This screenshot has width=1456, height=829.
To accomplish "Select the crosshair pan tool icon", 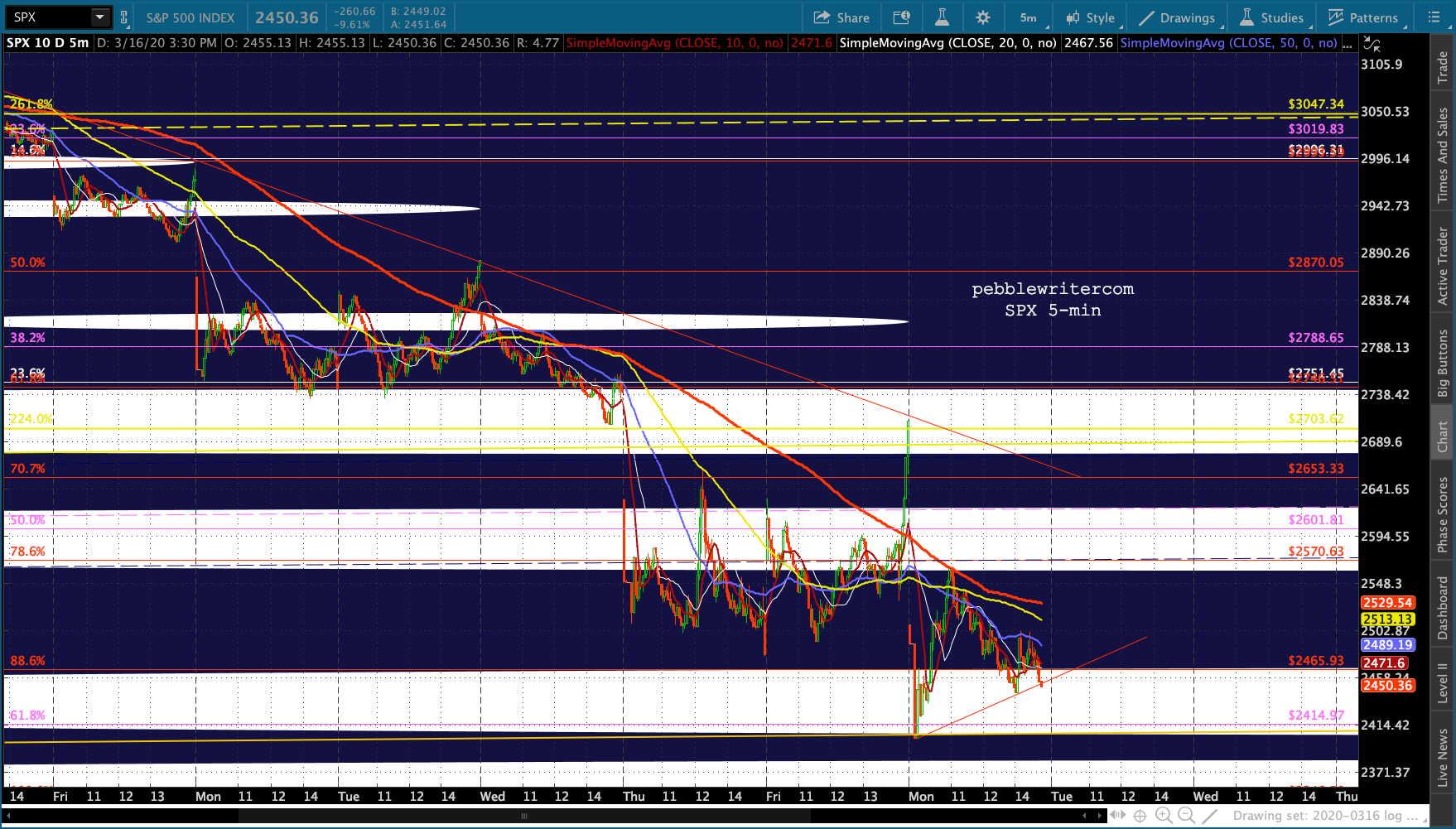I will [x=1140, y=816].
